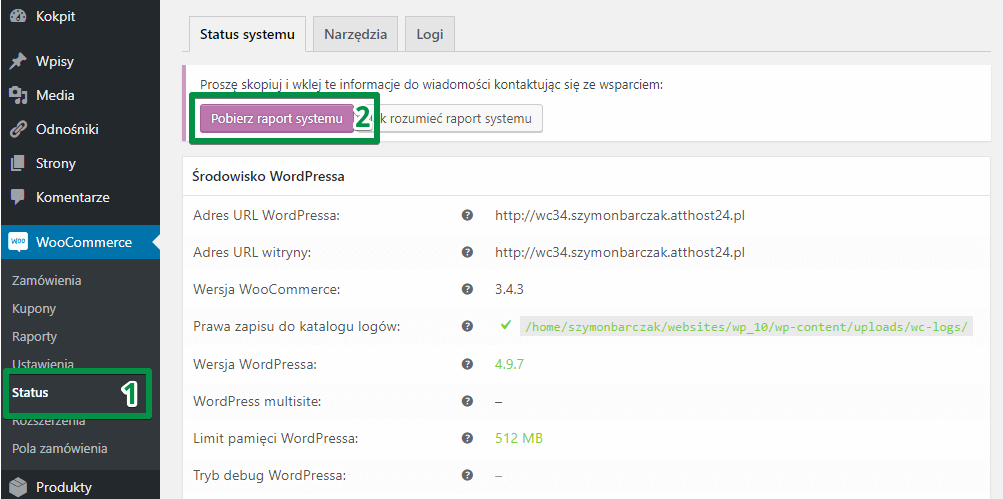Go to Zamówienia submenu
The width and height of the screenshot is (1003, 499).
(x=47, y=280)
